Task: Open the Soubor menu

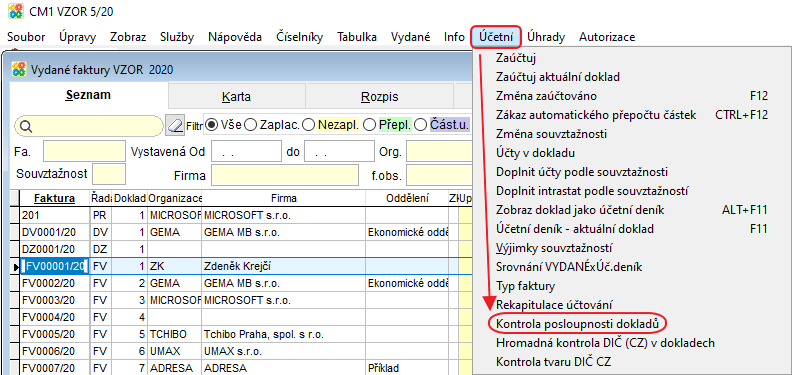Action: [26, 37]
